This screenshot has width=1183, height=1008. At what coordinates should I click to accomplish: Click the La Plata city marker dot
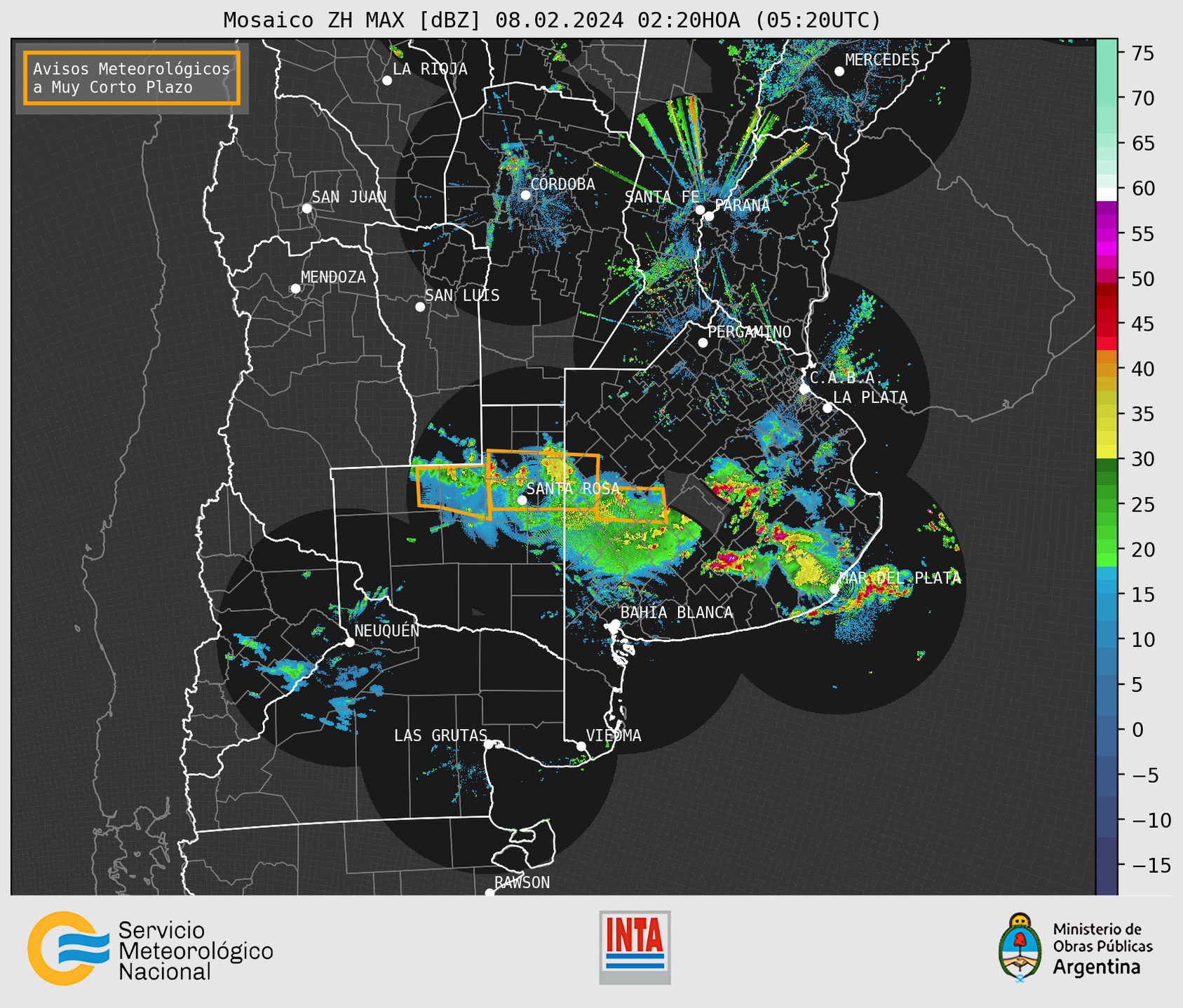pos(827,408)
